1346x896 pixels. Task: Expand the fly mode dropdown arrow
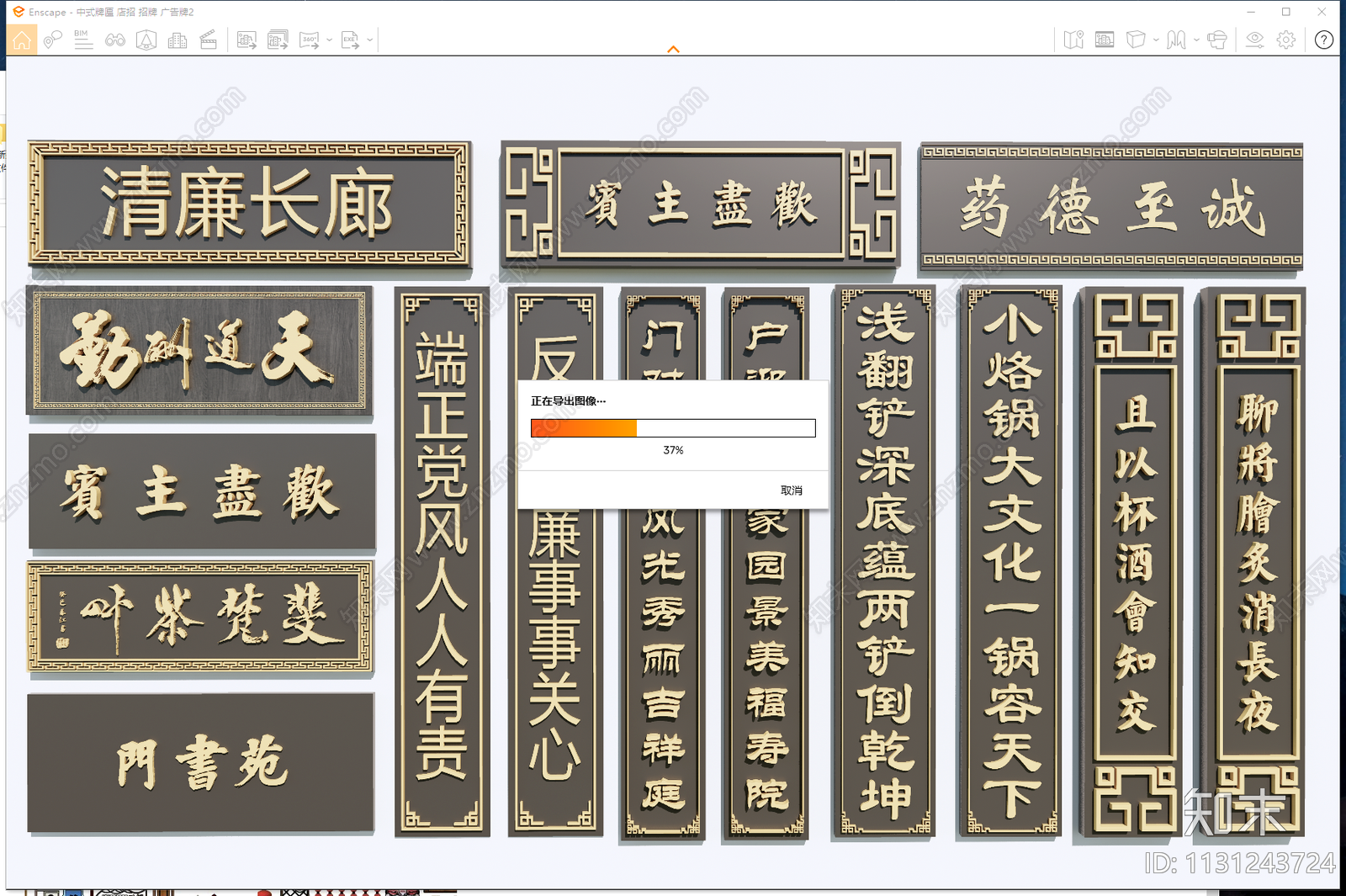pos(1196,40)
